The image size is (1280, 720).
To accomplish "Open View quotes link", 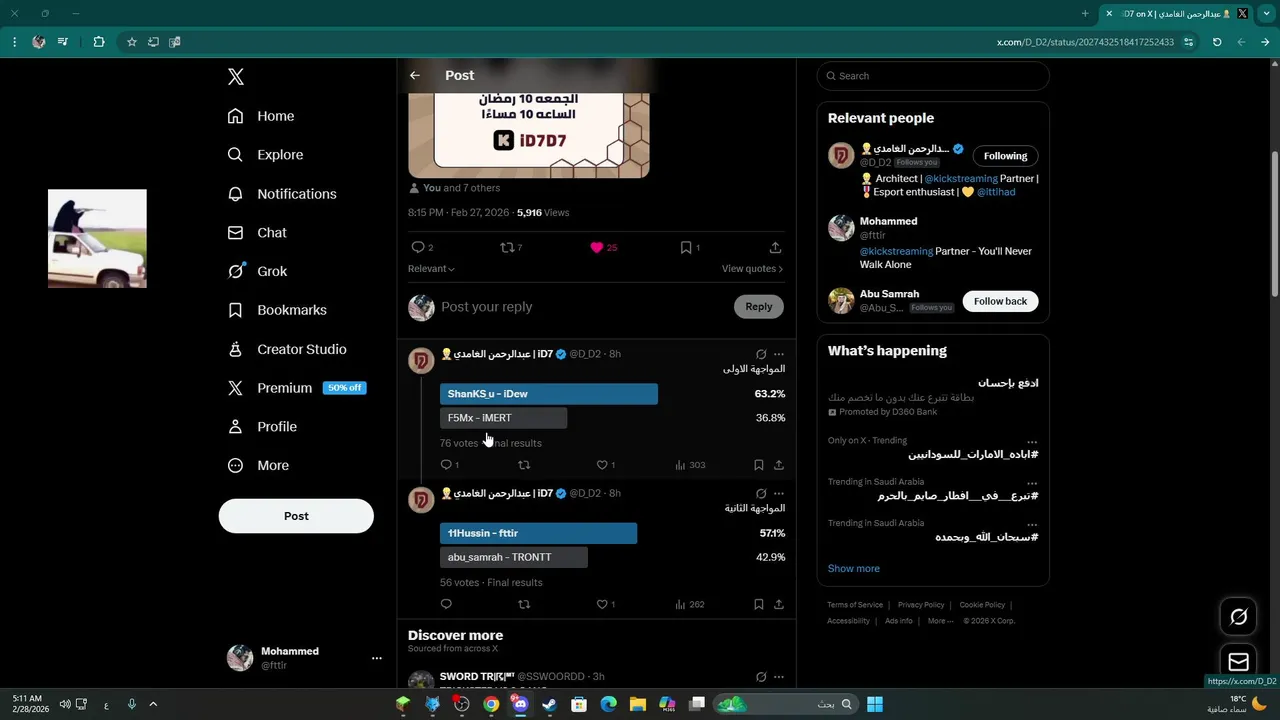I will pos(752,269).
